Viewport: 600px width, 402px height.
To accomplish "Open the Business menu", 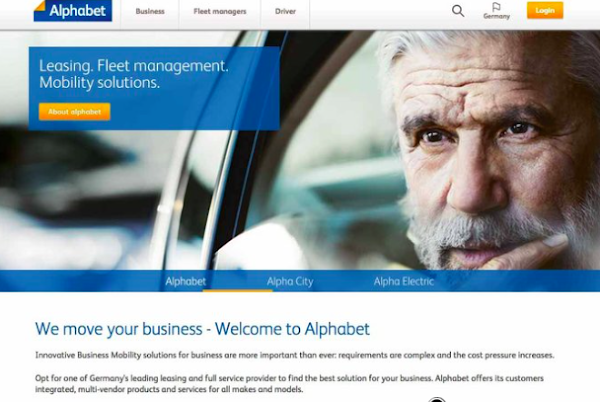I will click(150, 11).
